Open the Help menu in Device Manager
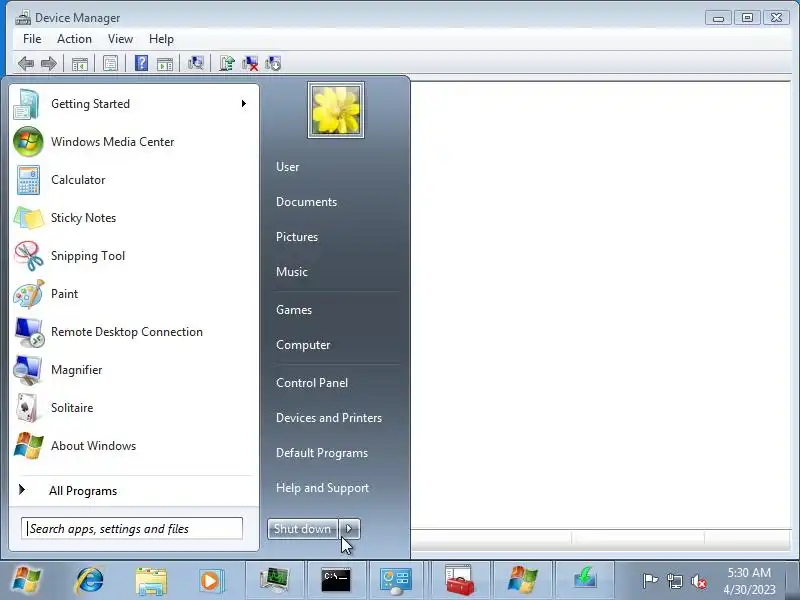The width and height of the screenshot is (800, 600). click(x=161, y=39)
